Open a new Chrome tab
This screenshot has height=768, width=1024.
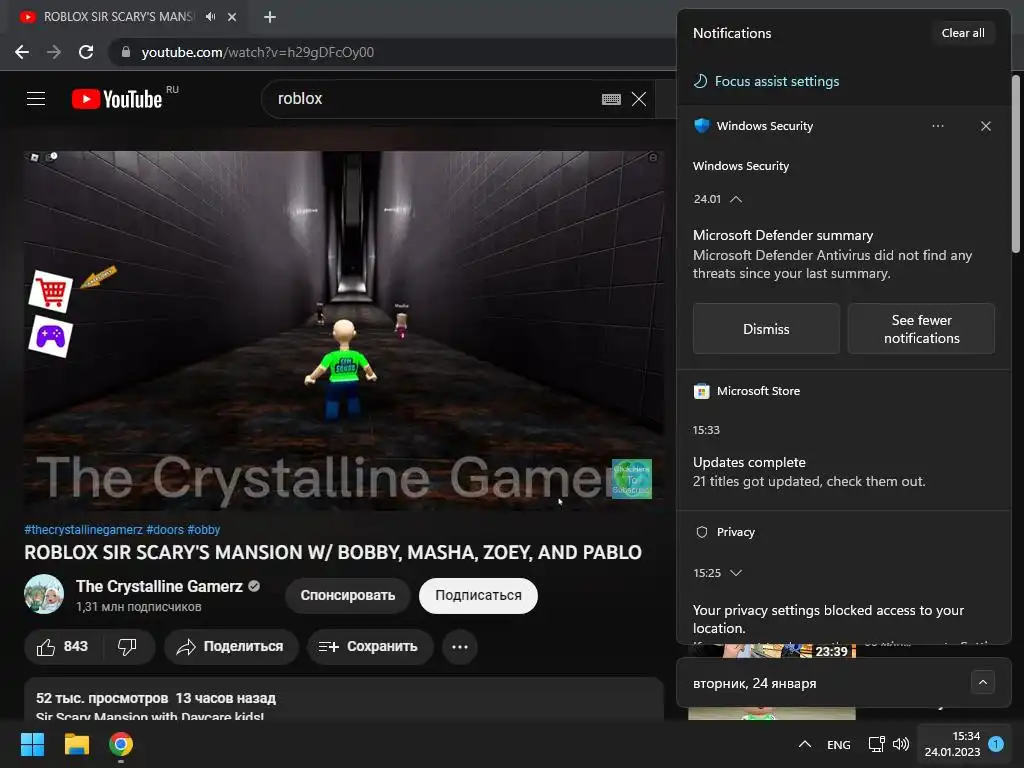coord(270,17)
